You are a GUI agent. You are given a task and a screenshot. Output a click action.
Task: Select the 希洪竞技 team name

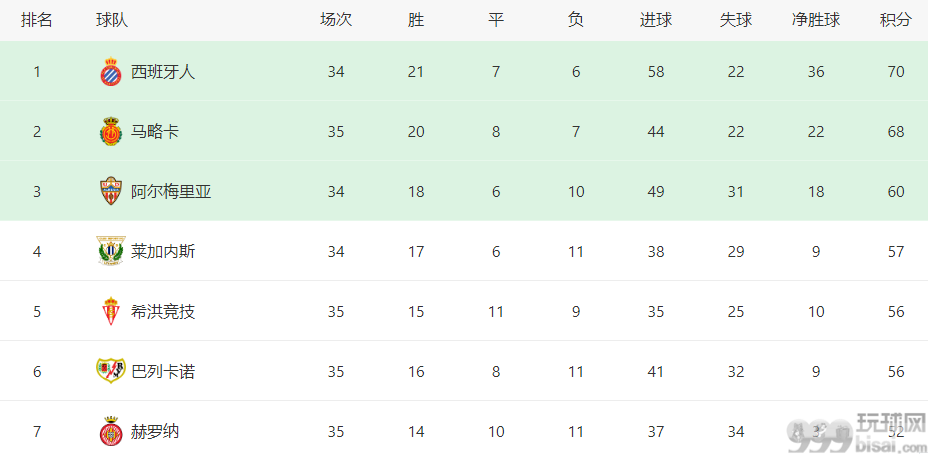163,311
